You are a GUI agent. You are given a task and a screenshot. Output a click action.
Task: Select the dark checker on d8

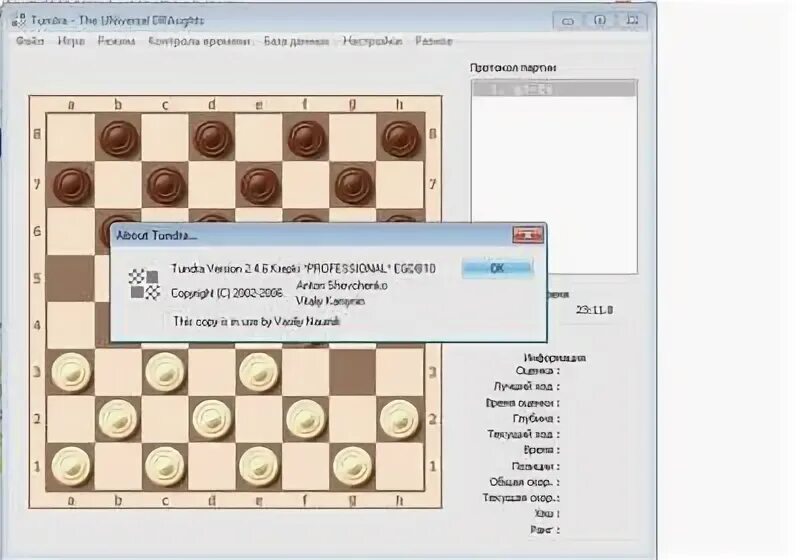[x=212, y=138]
